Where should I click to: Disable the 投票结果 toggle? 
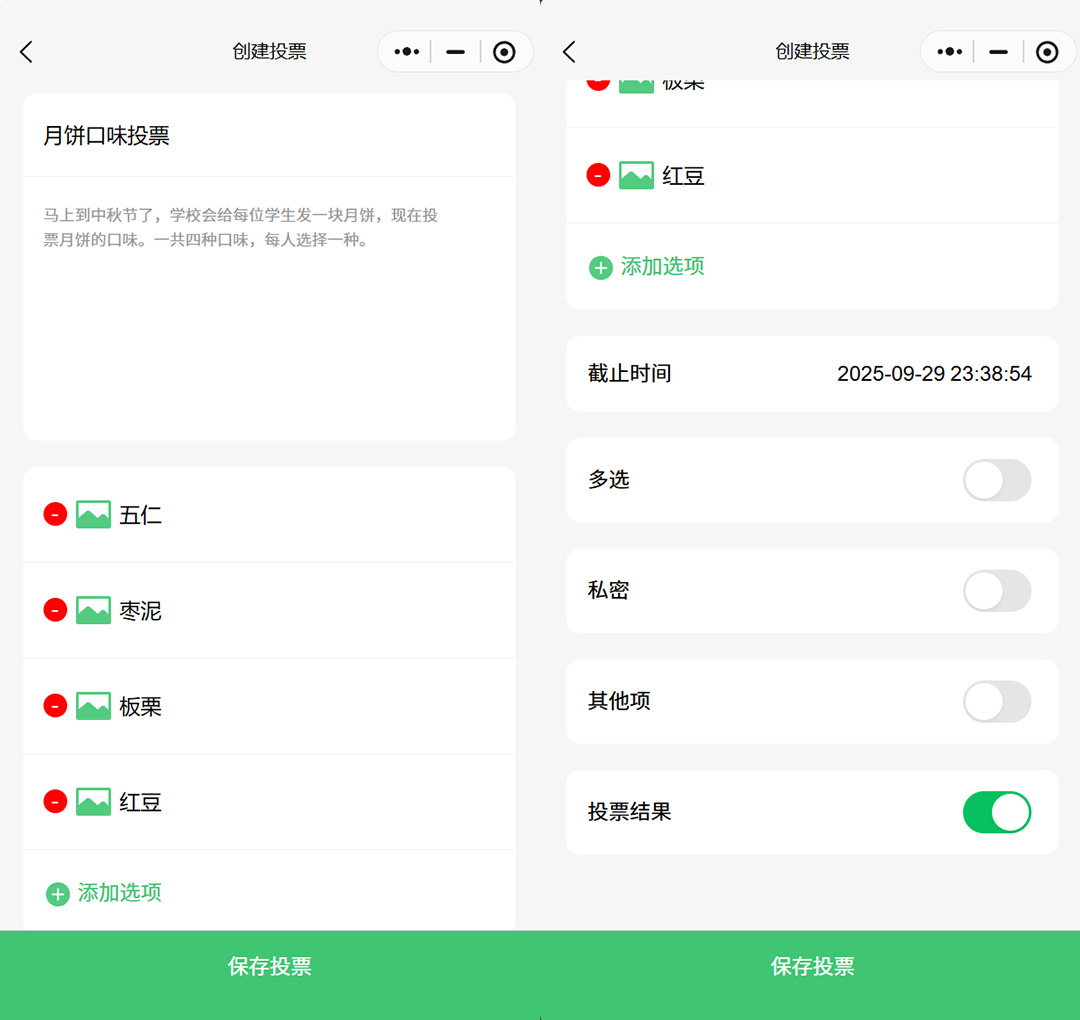coord(996,812)
